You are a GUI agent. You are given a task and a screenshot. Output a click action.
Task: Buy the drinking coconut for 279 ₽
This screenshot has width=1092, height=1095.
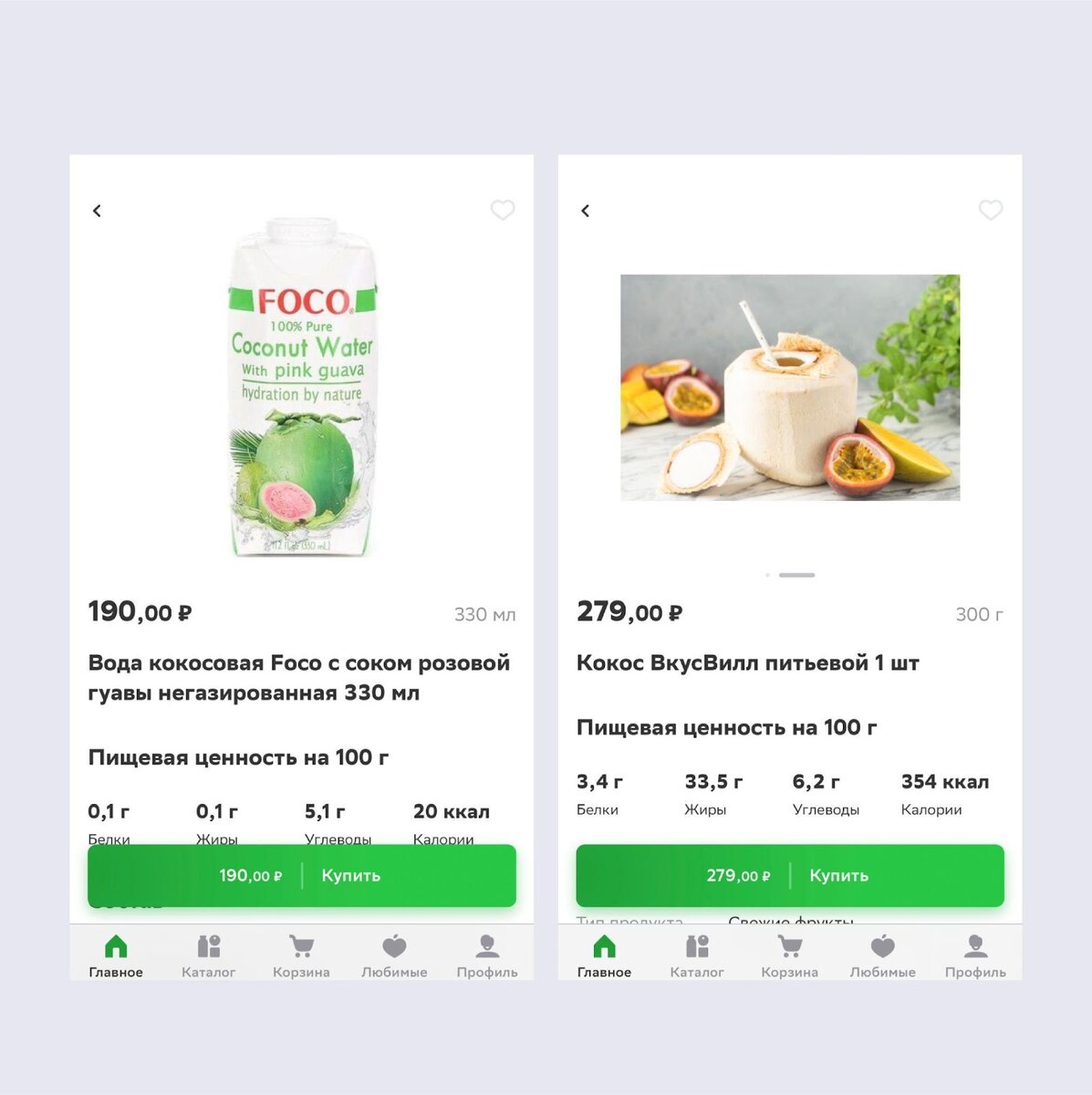tap(790, 875)
